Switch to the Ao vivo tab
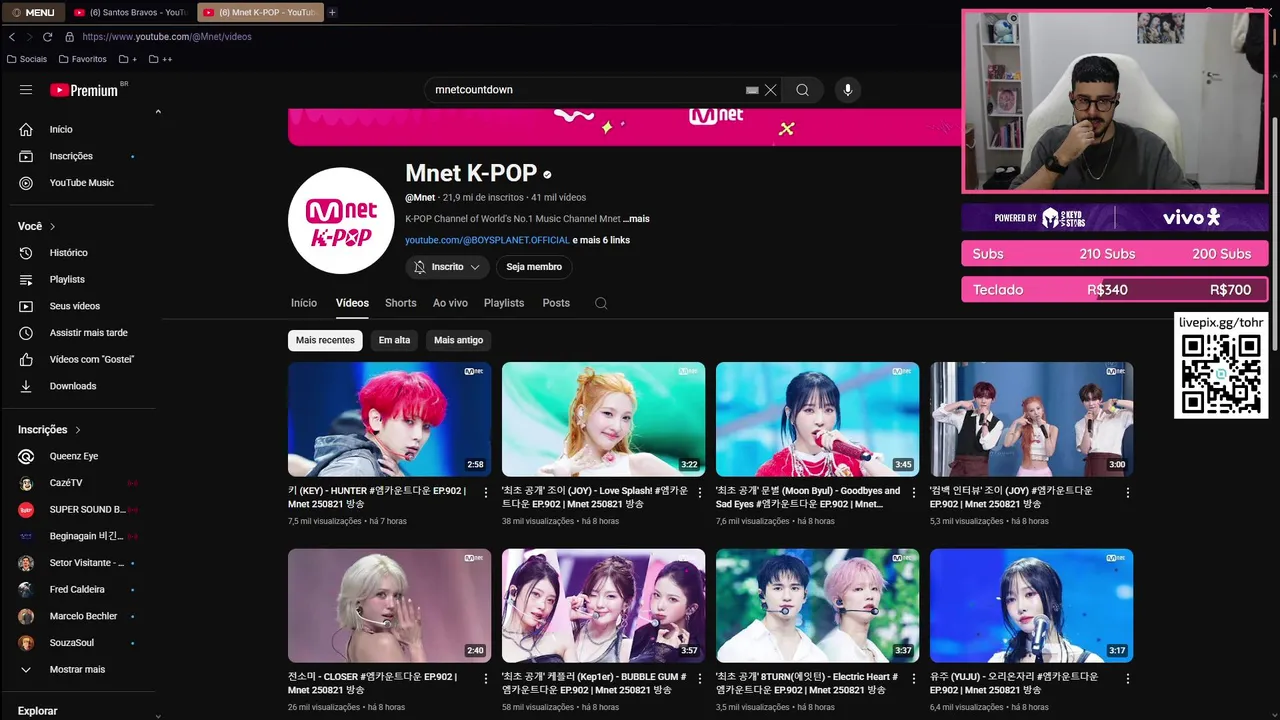 coord(450,303)
